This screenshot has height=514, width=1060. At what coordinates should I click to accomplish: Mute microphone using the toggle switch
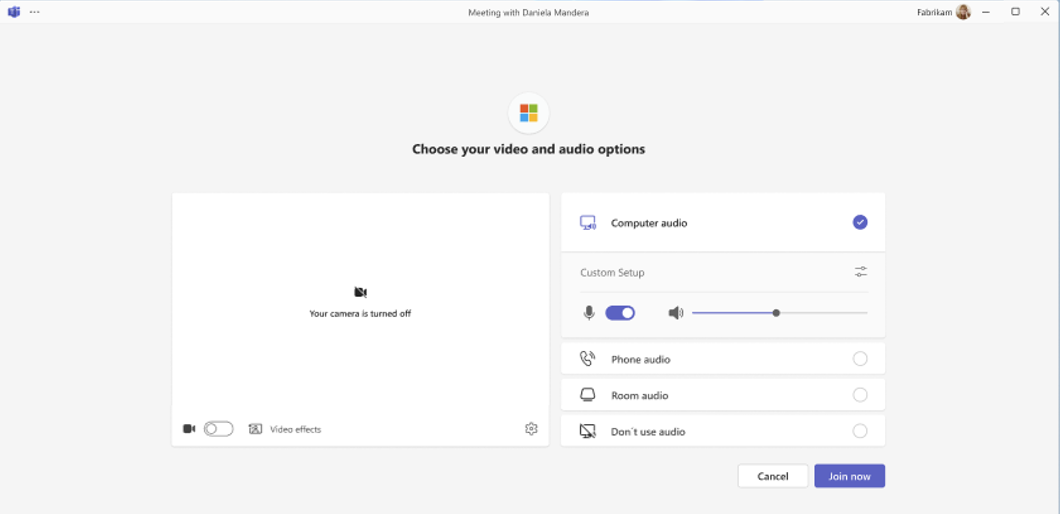click(620, 313)
